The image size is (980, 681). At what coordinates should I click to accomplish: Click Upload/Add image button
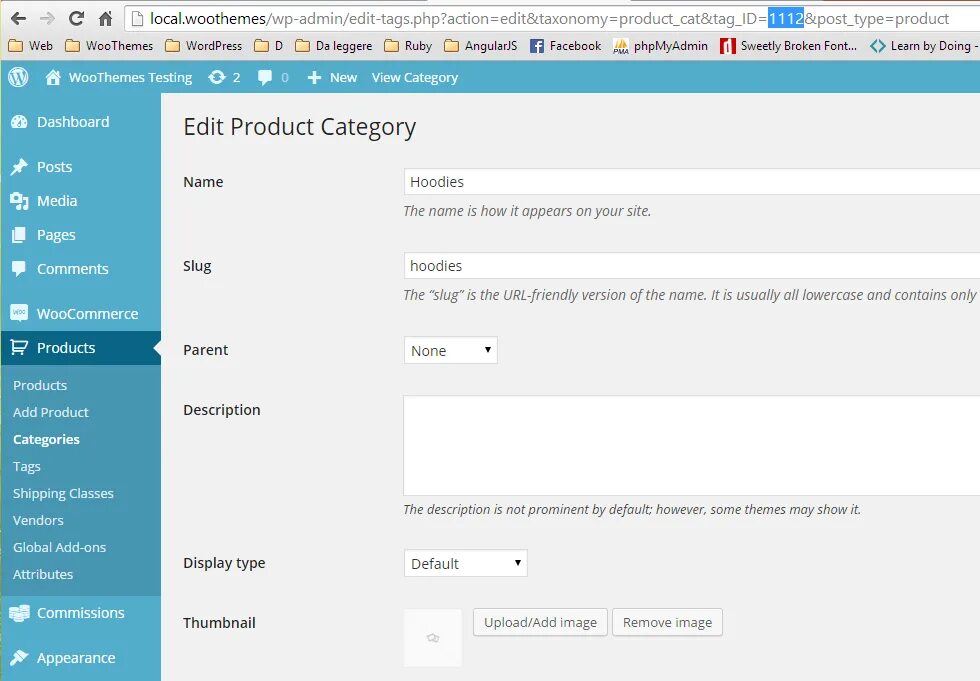[540, 622]
